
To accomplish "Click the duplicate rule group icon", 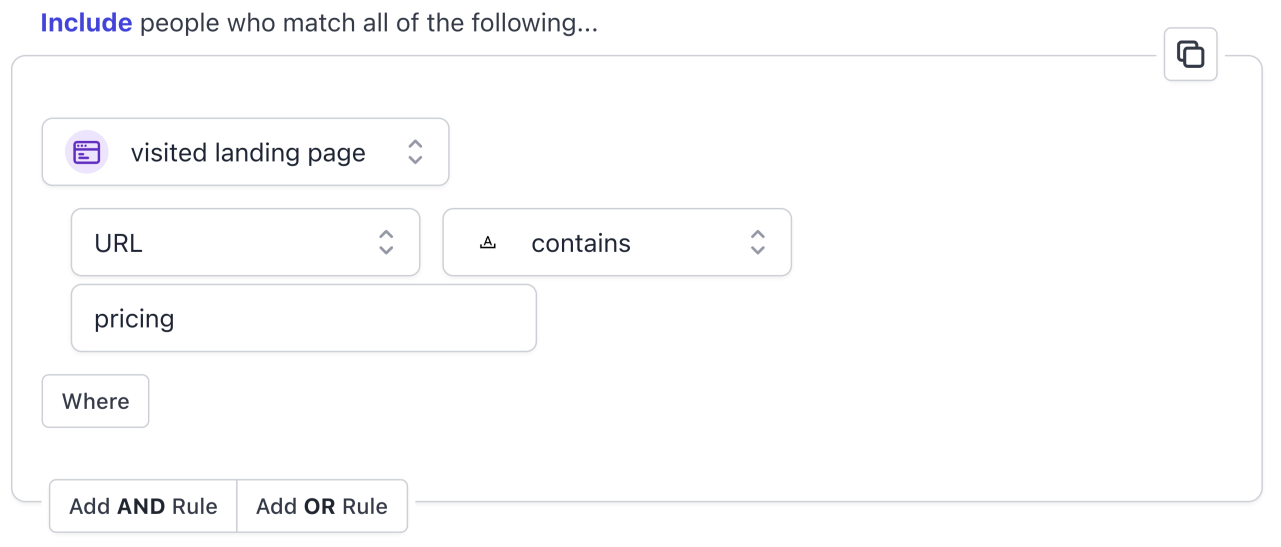I will [x=1190, y=54].
